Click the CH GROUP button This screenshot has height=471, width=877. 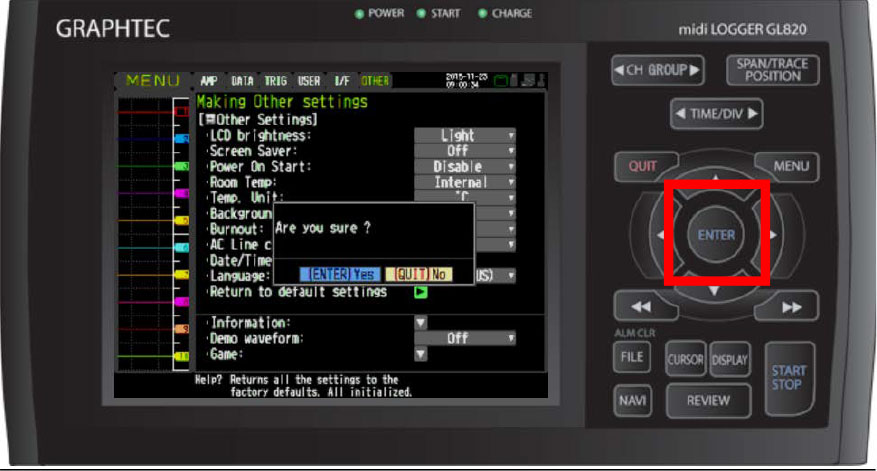[x=657, y=70]
